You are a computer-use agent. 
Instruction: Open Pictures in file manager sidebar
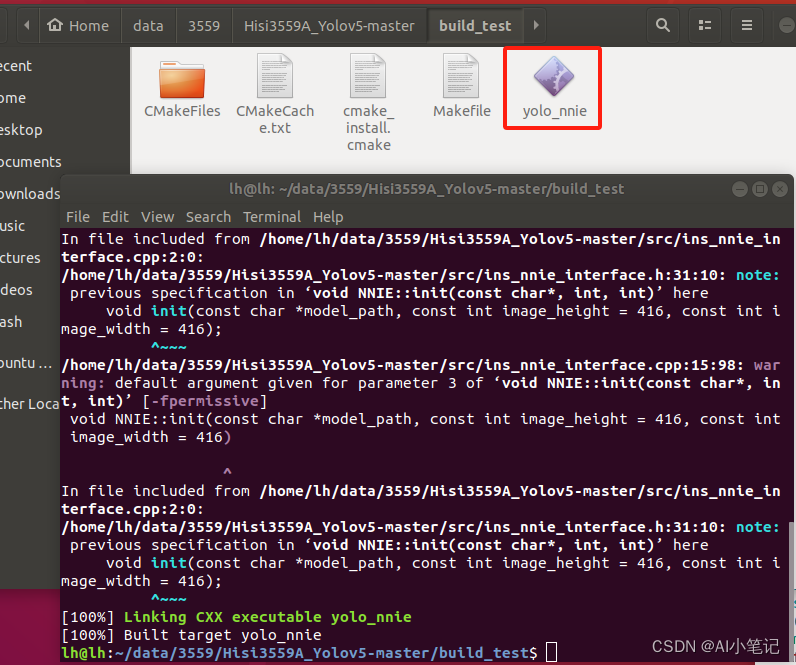tap(20, 258)
